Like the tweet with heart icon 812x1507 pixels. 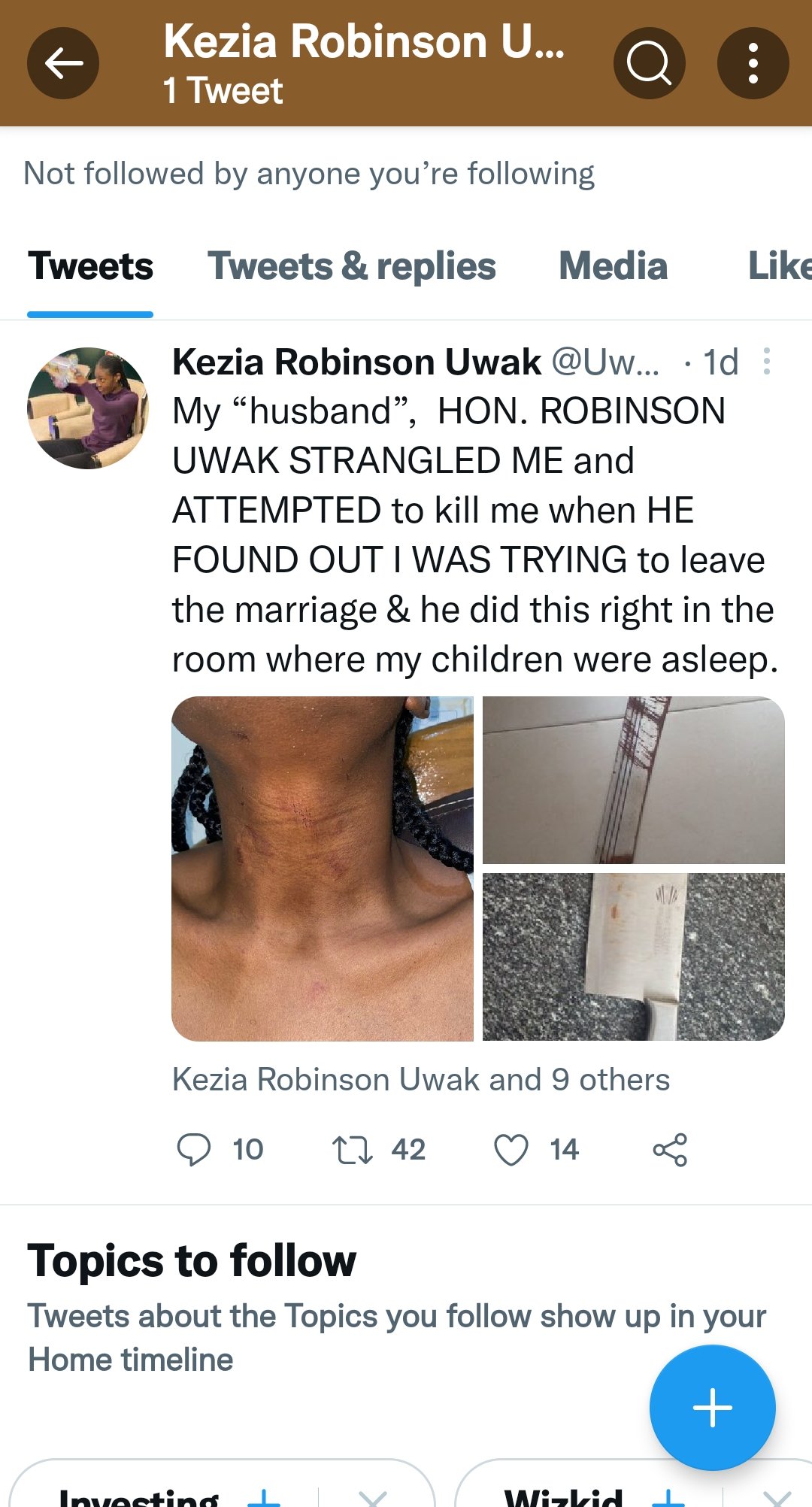511,1150
